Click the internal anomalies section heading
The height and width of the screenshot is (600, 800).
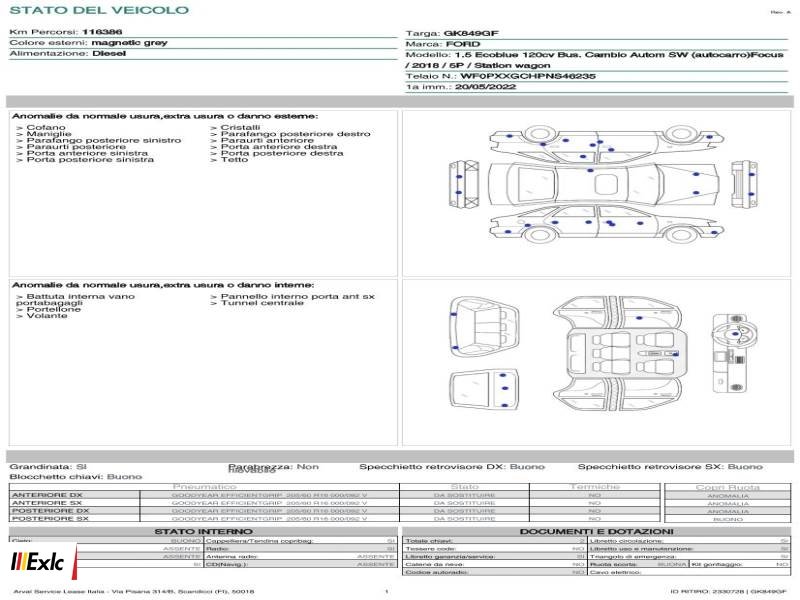pos(163,285)
